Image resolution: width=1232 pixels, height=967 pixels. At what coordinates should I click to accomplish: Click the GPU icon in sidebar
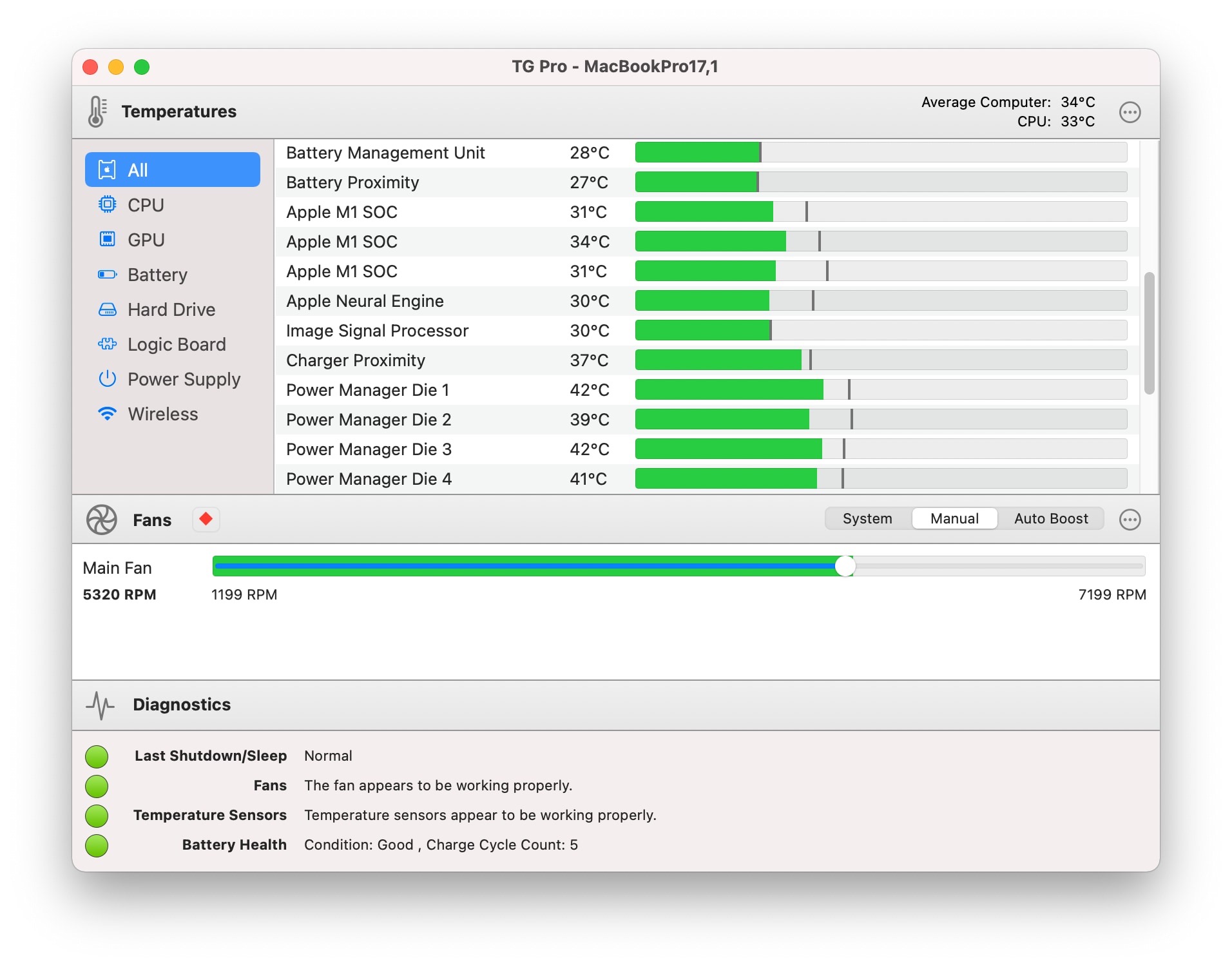pos(107,240)
